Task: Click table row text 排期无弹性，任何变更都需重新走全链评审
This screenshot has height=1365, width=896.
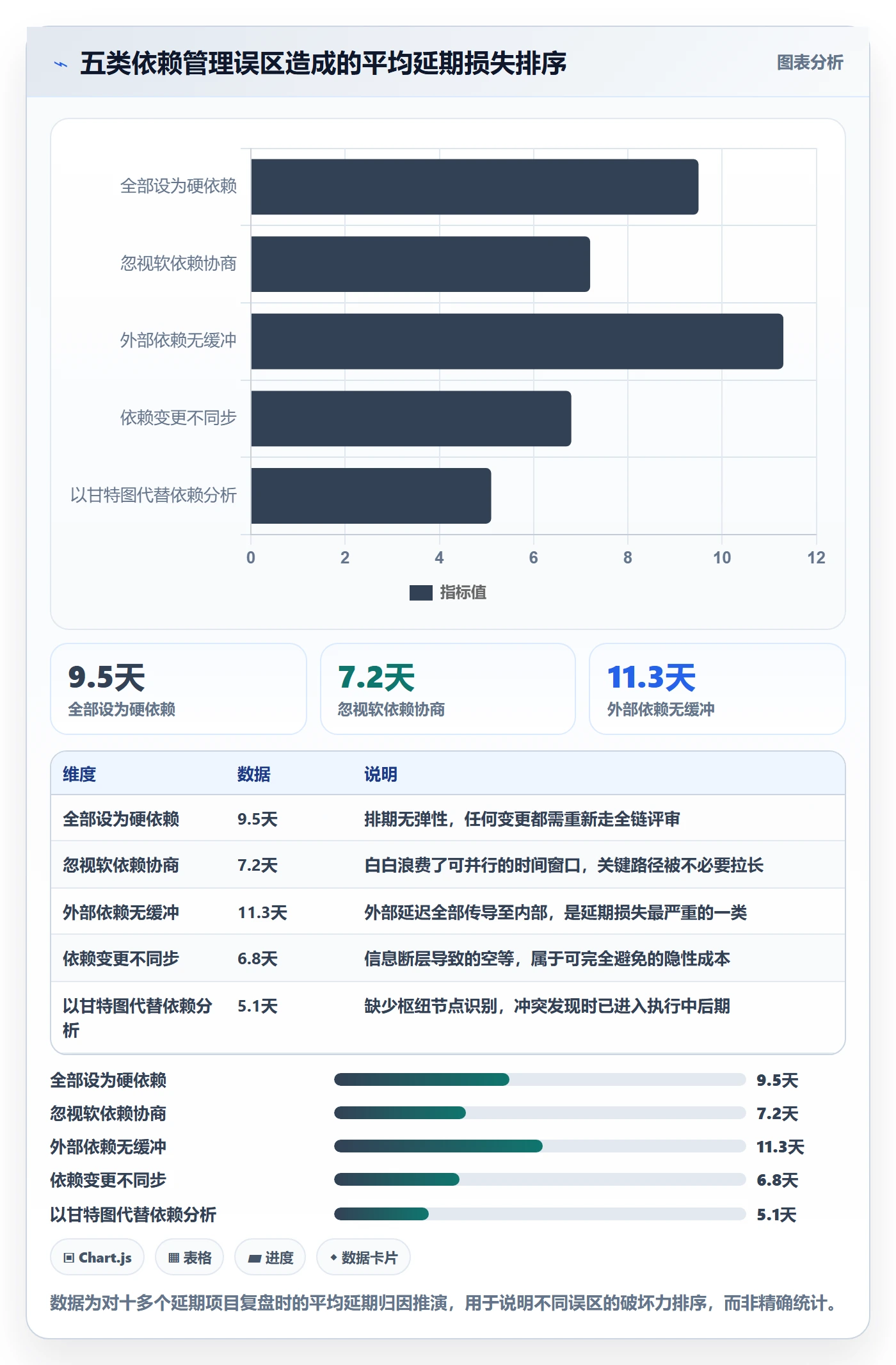Action: pyautogui.click(x=522, y=819)
